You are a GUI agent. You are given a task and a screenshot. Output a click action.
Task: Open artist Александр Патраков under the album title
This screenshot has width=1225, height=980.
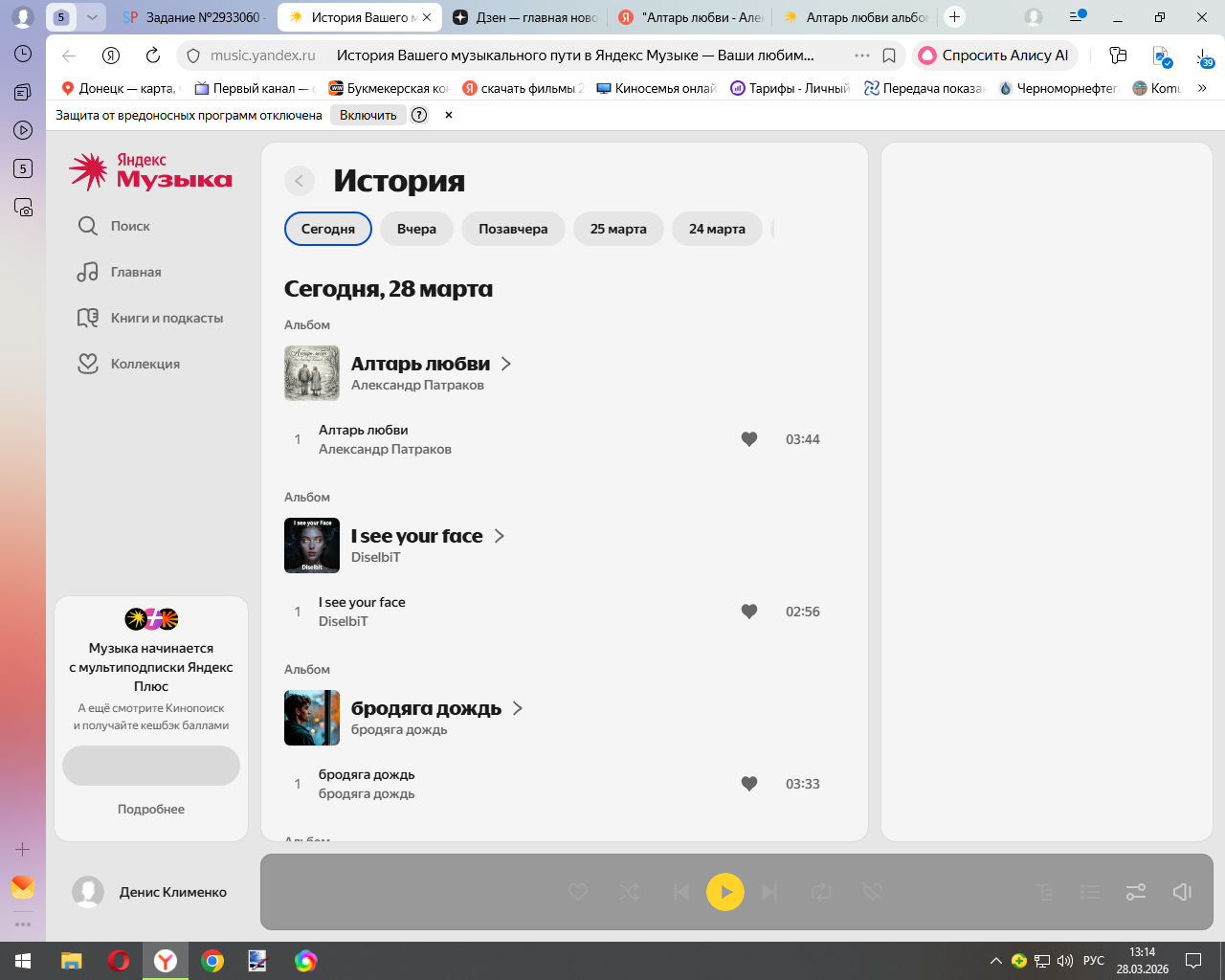[417, 385]
